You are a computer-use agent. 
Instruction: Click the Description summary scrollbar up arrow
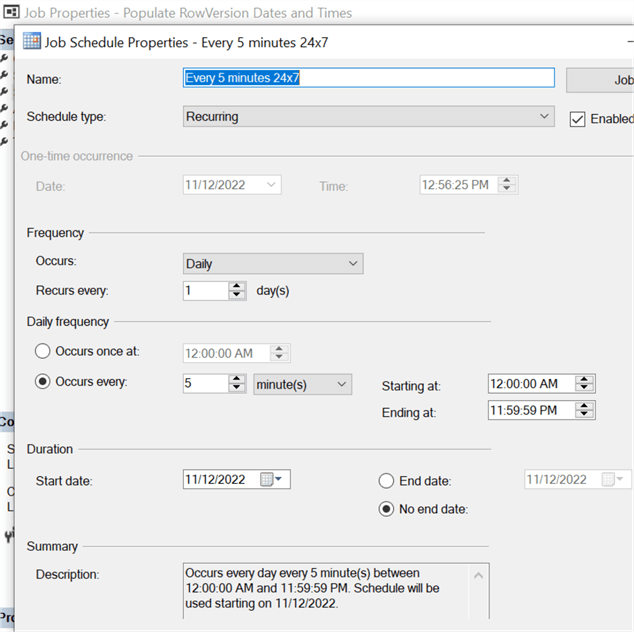coord(478,575)
